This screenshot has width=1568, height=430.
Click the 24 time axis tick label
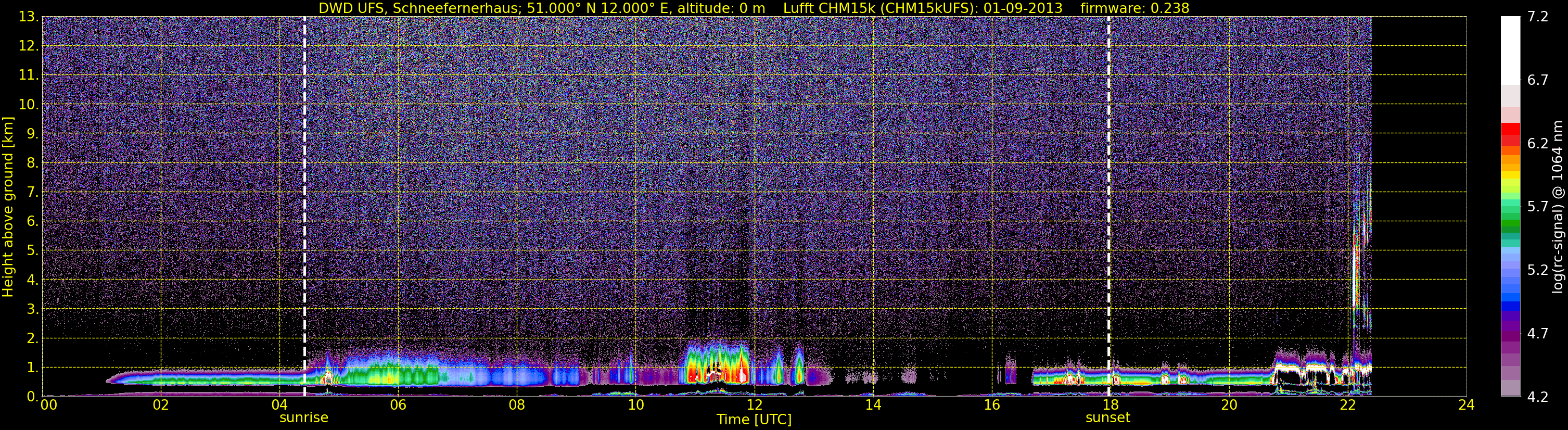1467,405
